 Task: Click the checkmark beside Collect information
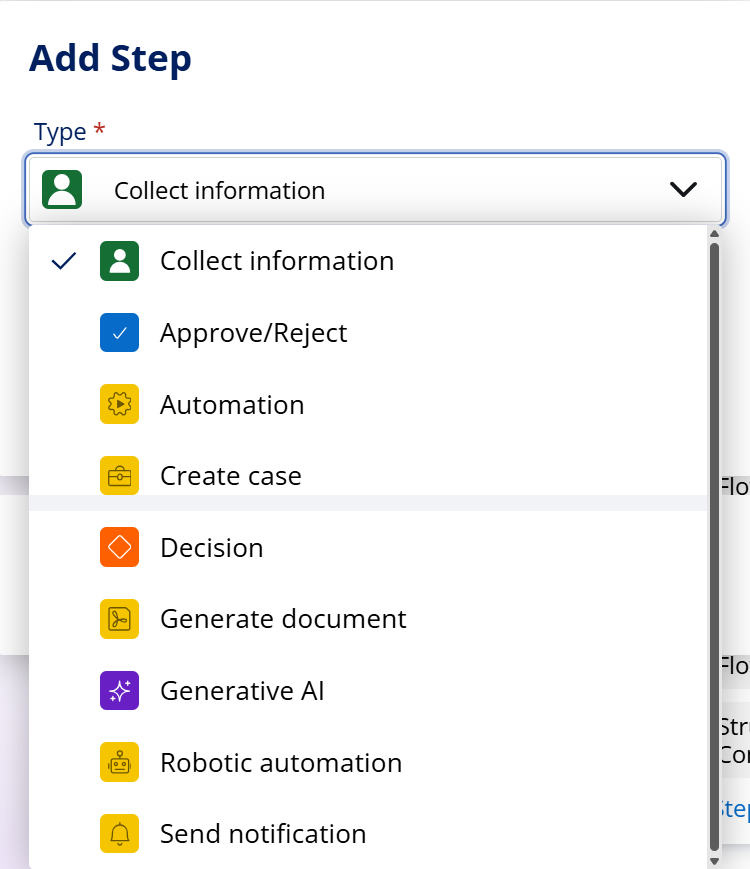tap(64, 261)
